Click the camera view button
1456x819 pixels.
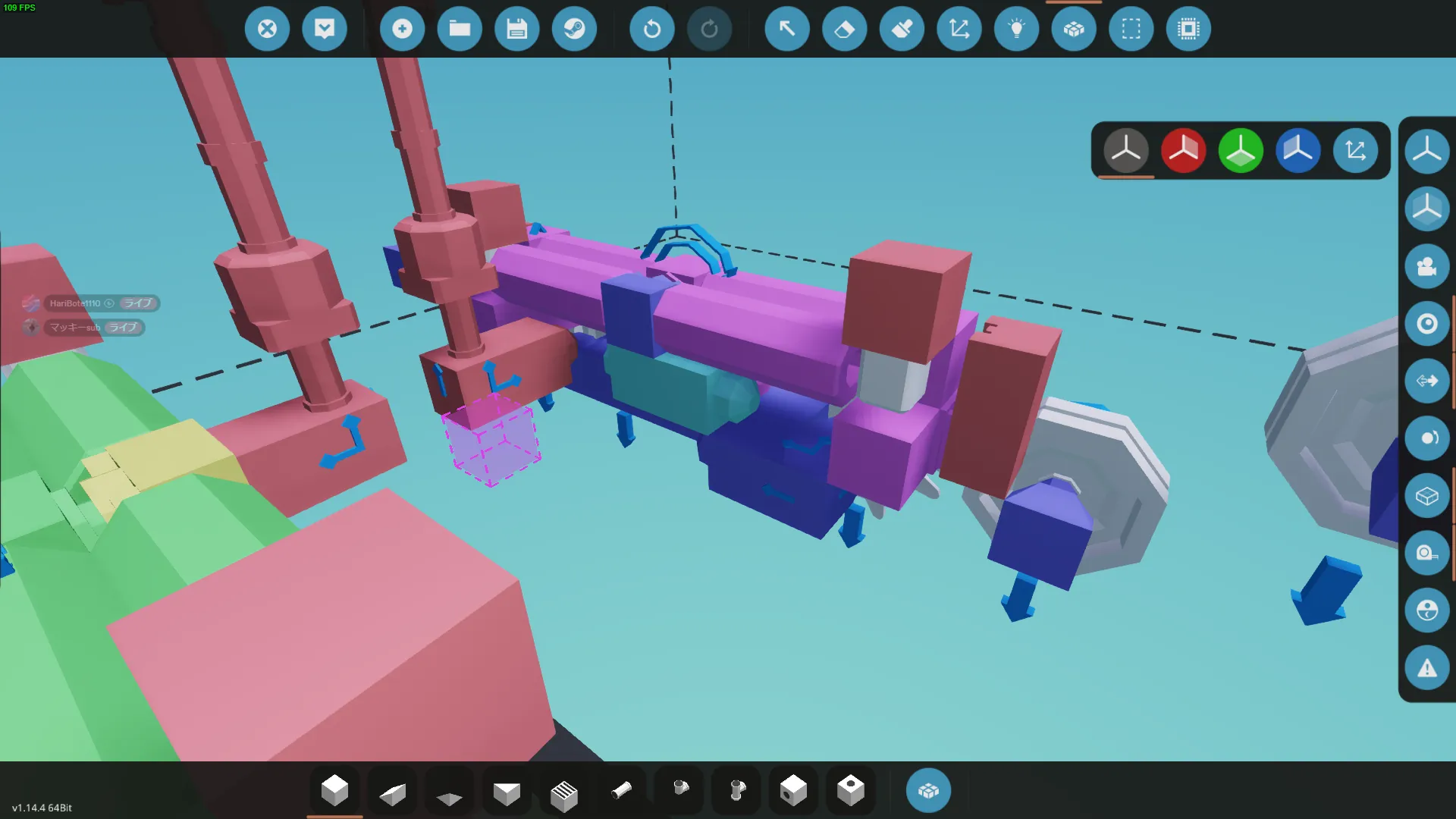click(1426, 267)
